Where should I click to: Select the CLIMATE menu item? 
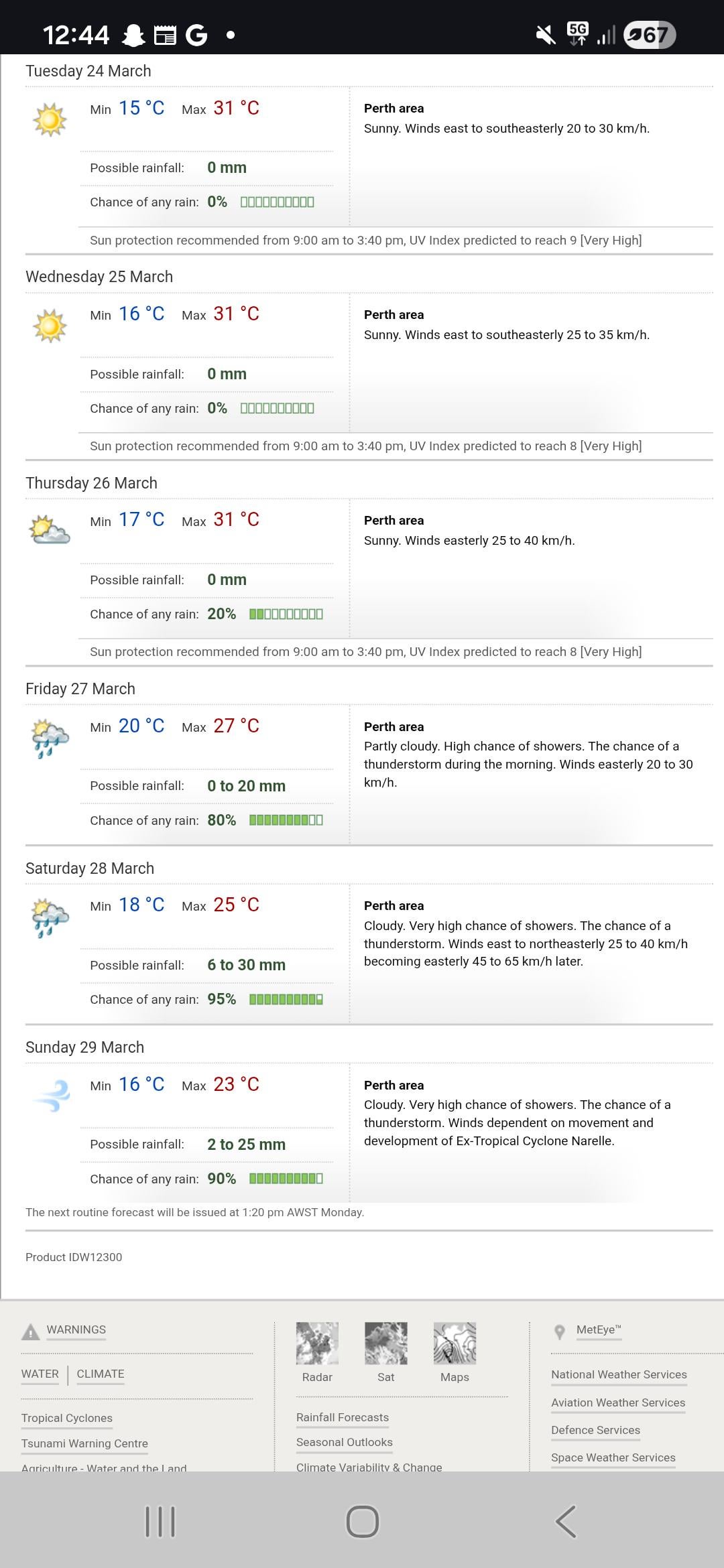pyautogui.click(x=101, y=1374)
